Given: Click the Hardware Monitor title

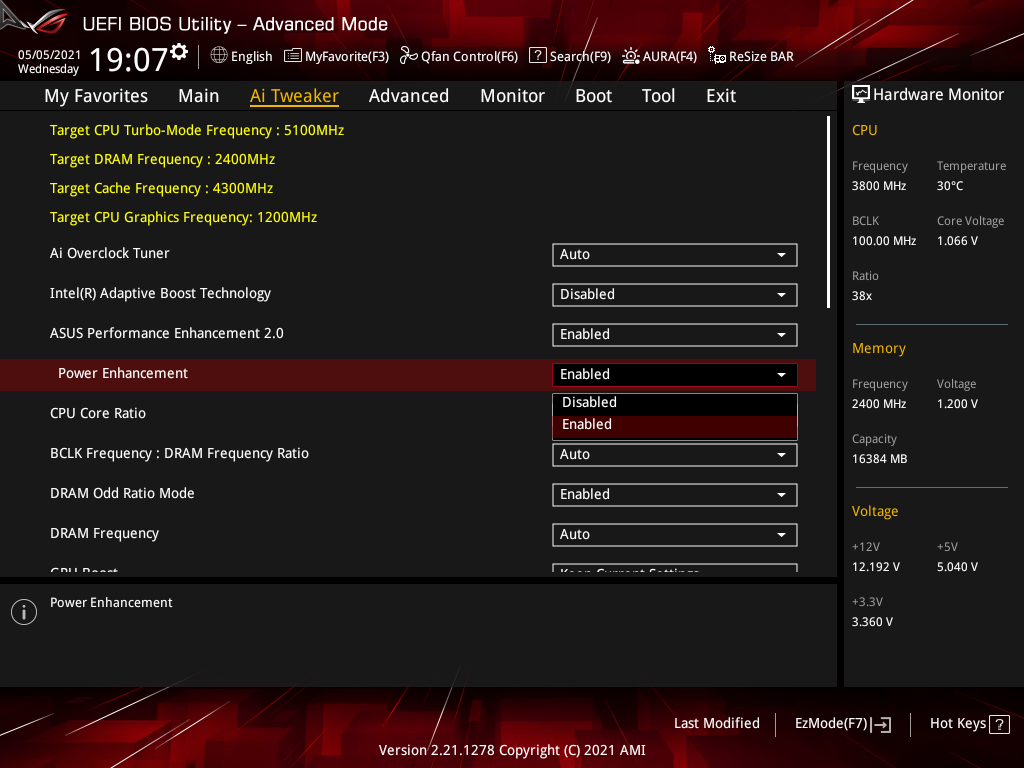Looking at the screenshot, I should [x=938, y=95].
